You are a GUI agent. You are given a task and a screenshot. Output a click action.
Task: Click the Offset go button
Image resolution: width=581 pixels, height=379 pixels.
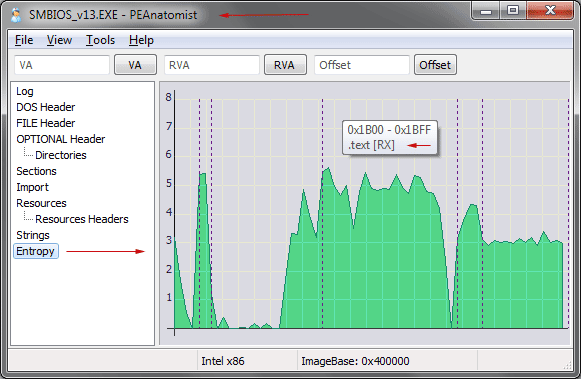point(435,65)
